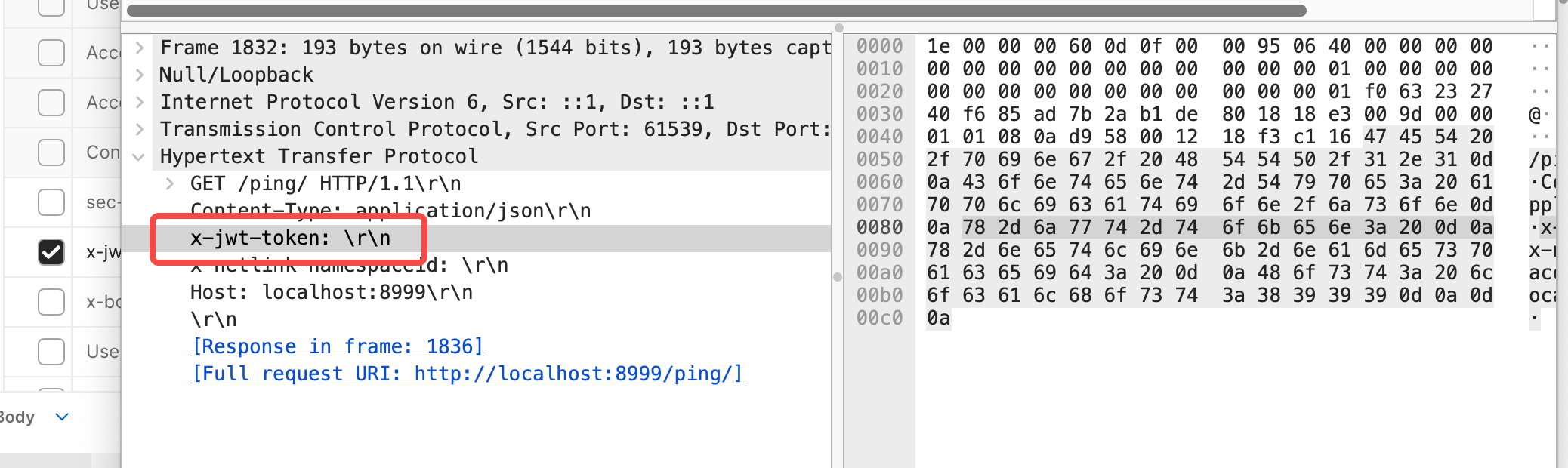This screenshot has height=468, width=1568.
Task: Select the x-netlink-namespaceid header line
Action: 349,265
